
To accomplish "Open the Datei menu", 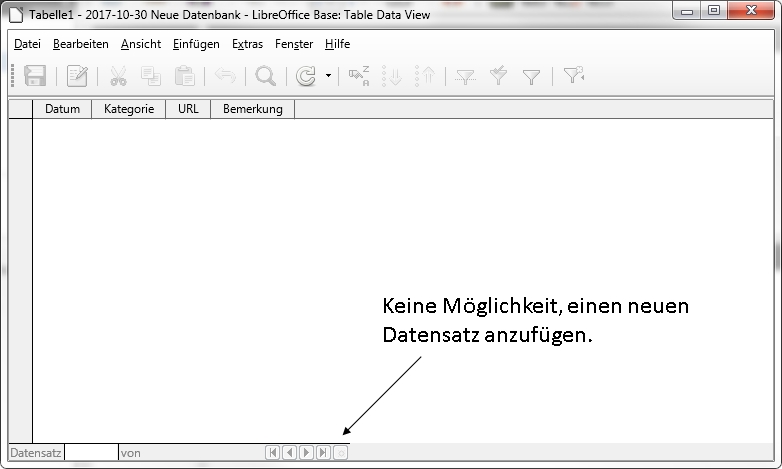I will coord(27,44).
